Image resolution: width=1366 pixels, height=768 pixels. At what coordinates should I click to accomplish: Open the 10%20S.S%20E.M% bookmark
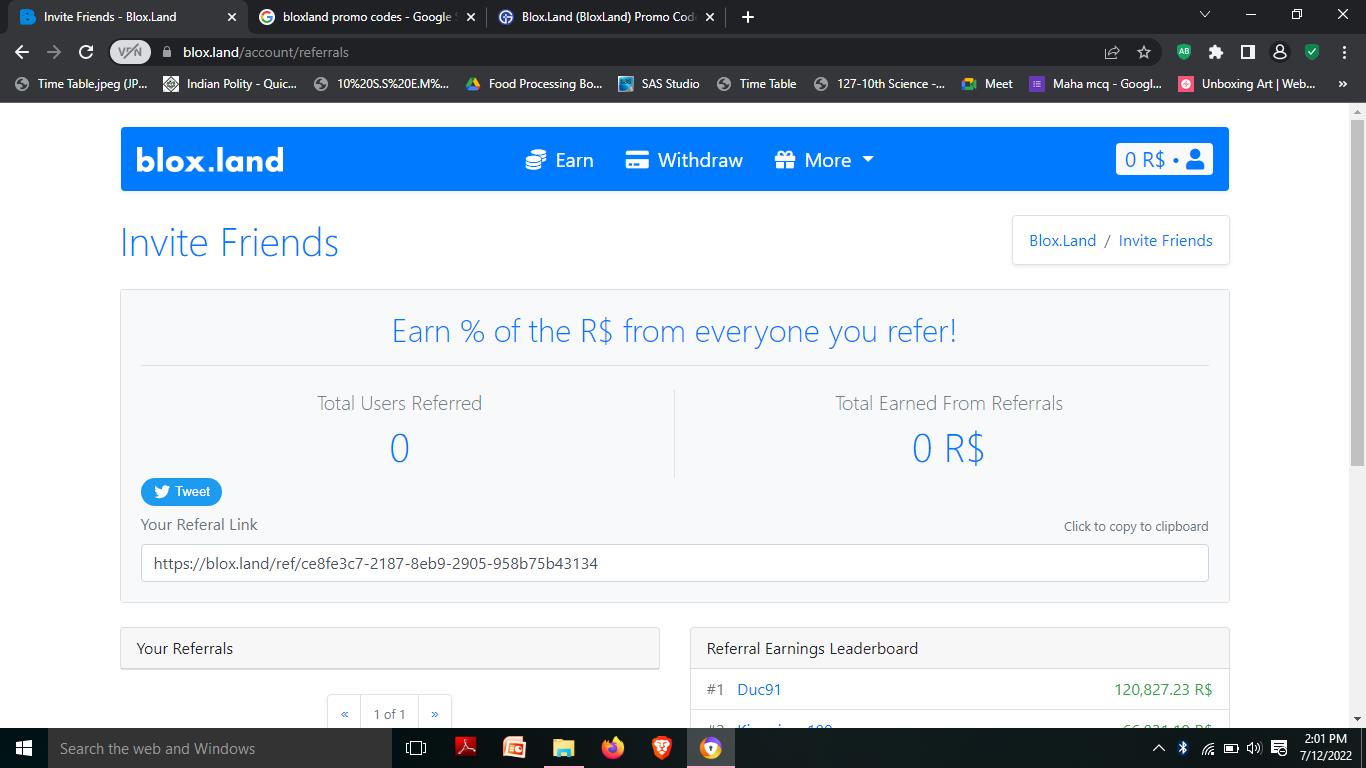click(x=381, y=84)
